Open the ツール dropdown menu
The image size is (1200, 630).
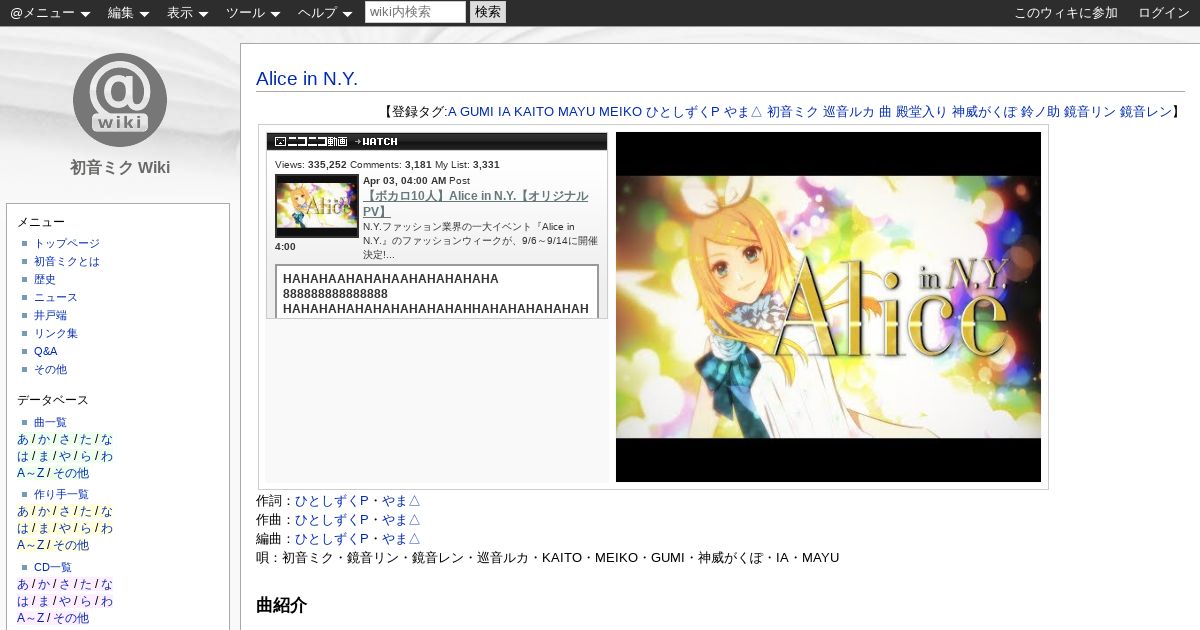pyautogui.click(x=253, y=13)
